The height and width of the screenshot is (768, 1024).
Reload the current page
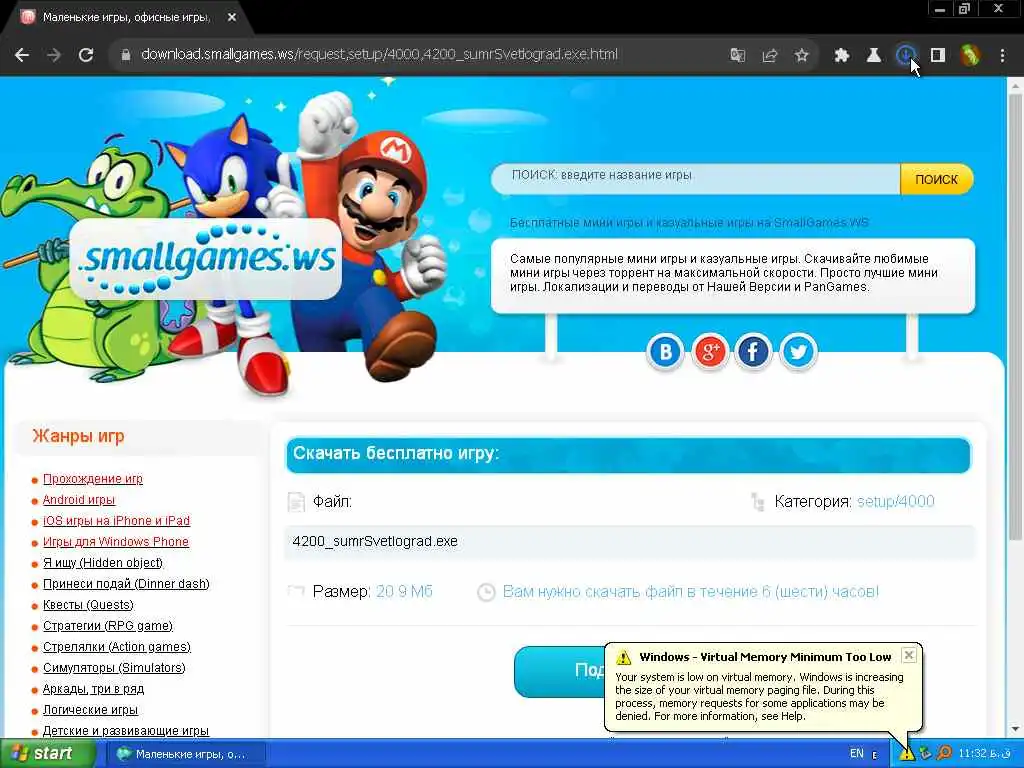[x=86, y=55]
